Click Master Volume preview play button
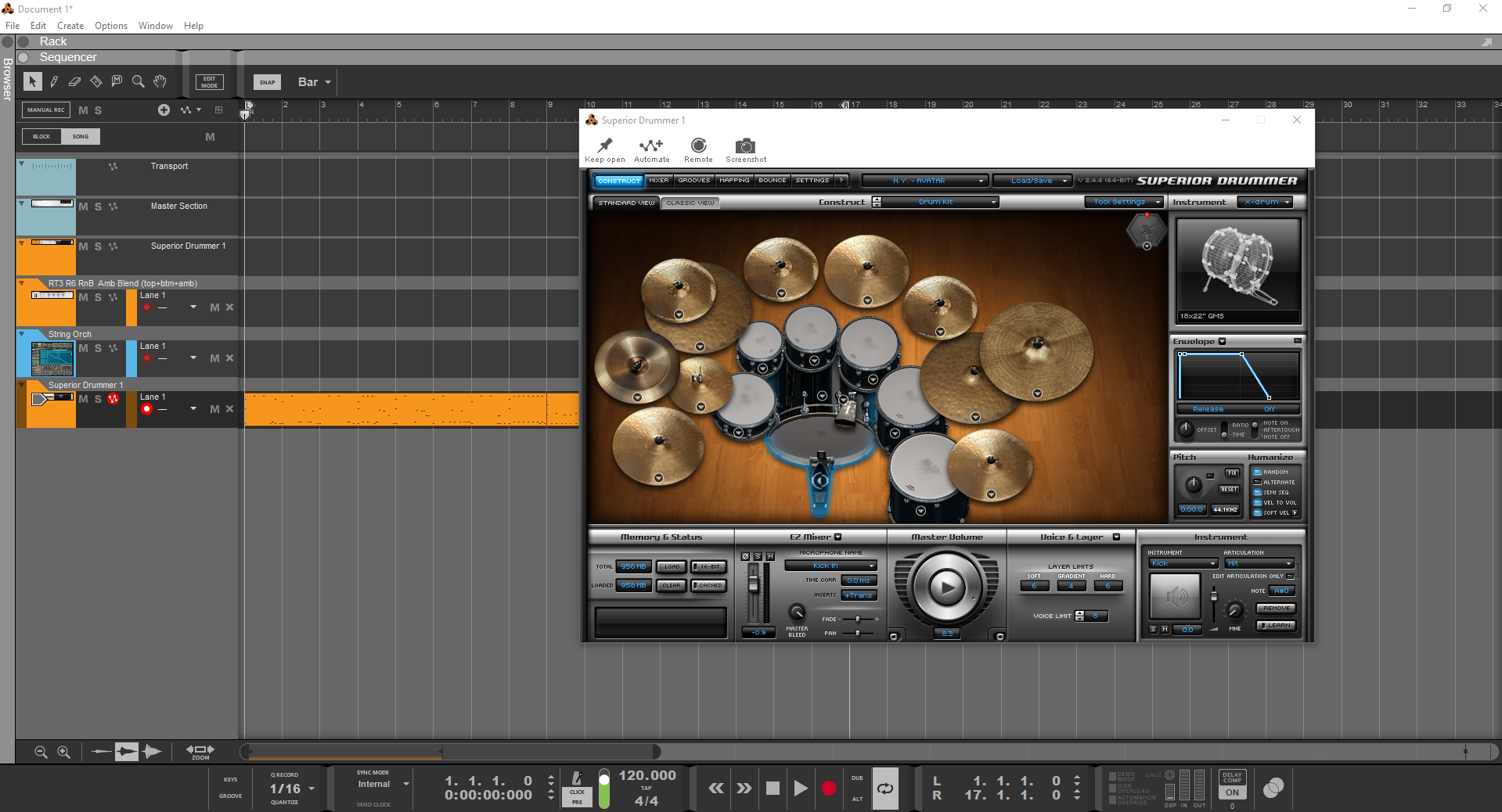Image resolution: width=1502 pixels, height=812 pixels. point(946,587)
